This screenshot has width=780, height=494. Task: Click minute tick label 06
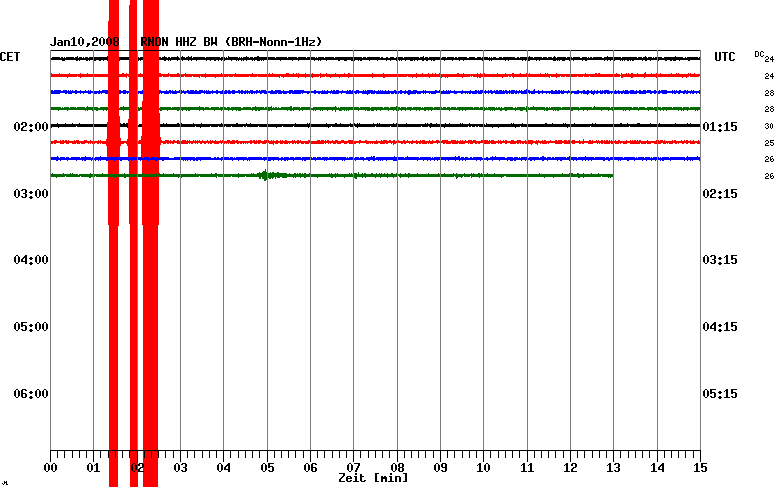(x=310, y=468)
